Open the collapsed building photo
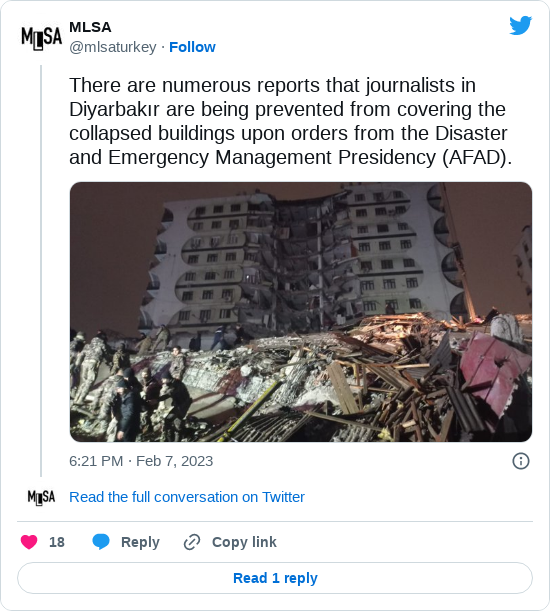Image resolution: width=550 pixels, height=611 pixels. [301, 312]
